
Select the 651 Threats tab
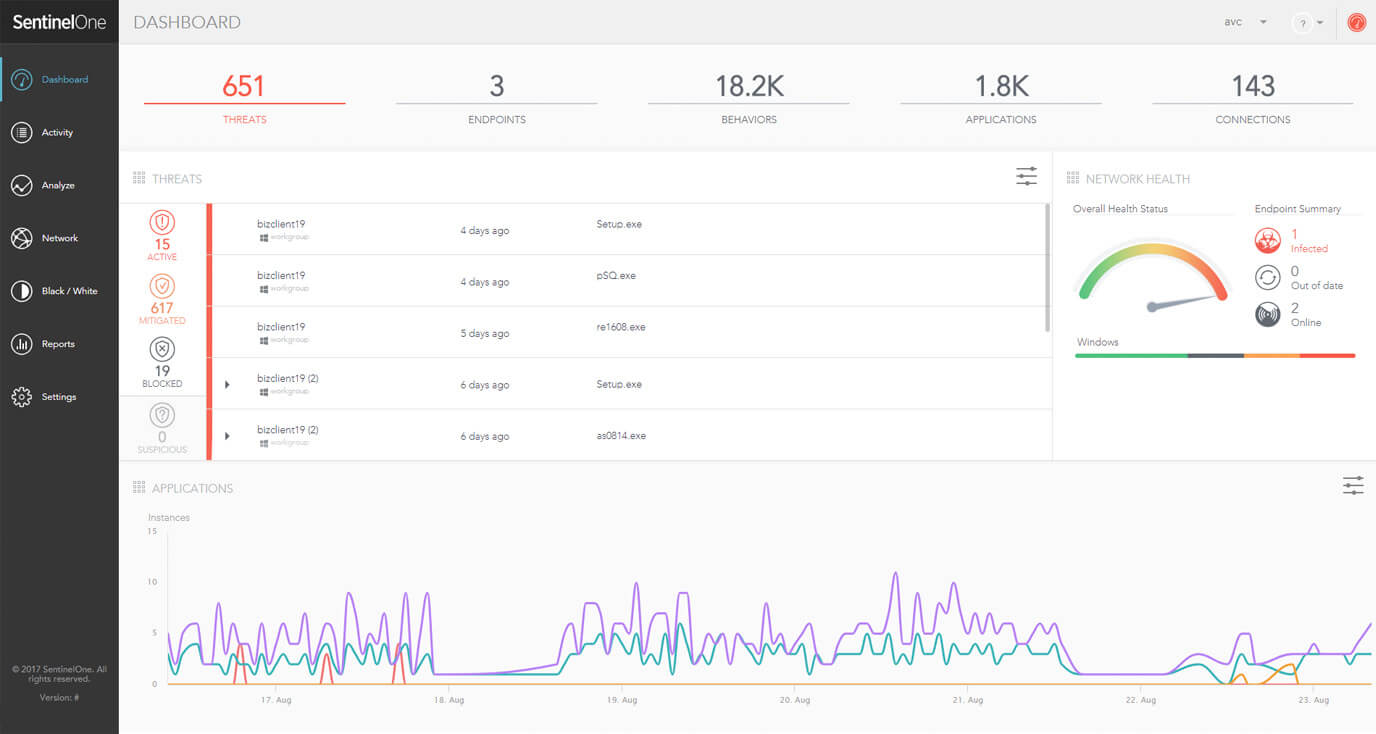coord(244,98)
